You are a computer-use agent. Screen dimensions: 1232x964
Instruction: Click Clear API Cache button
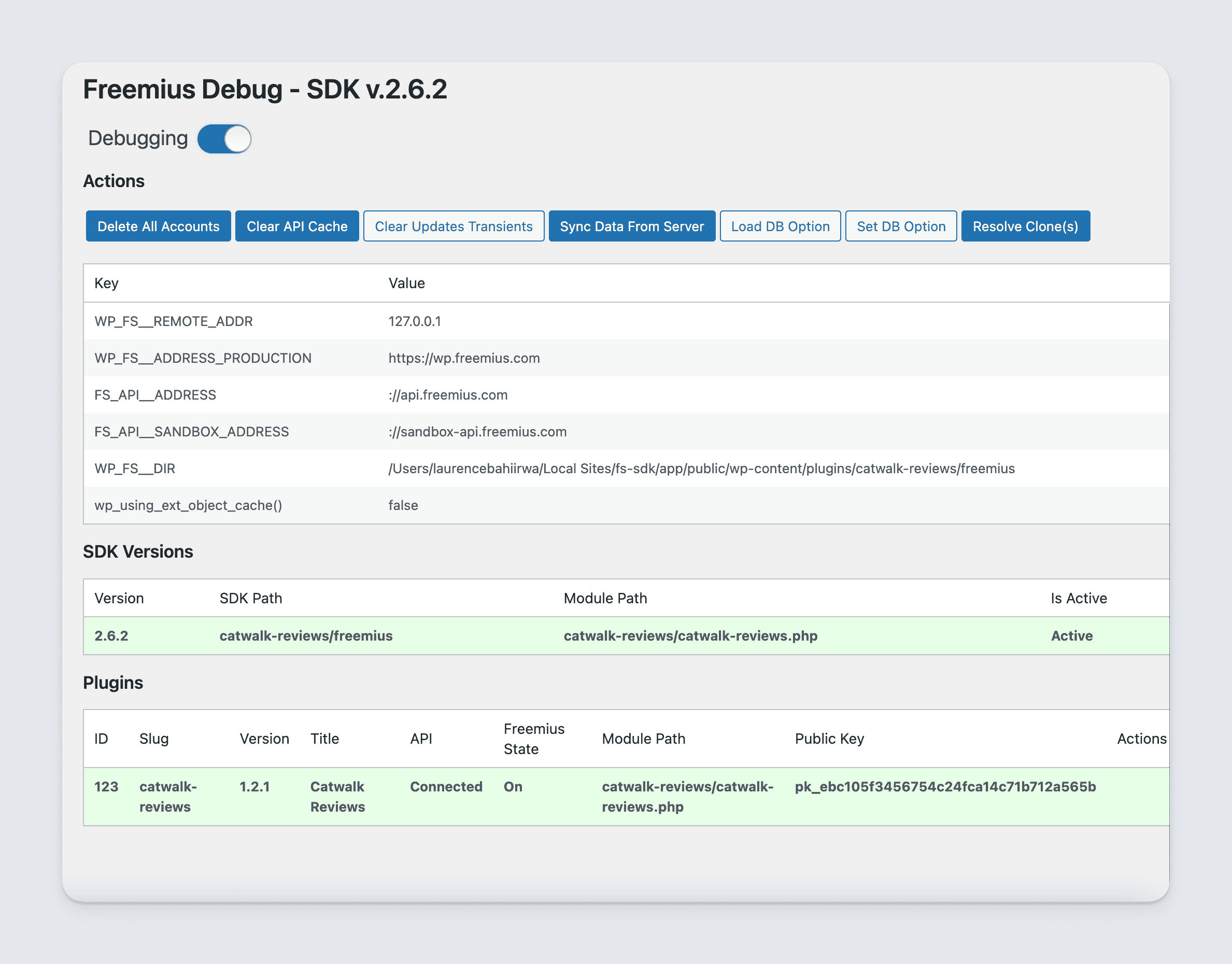coord(297,226)
